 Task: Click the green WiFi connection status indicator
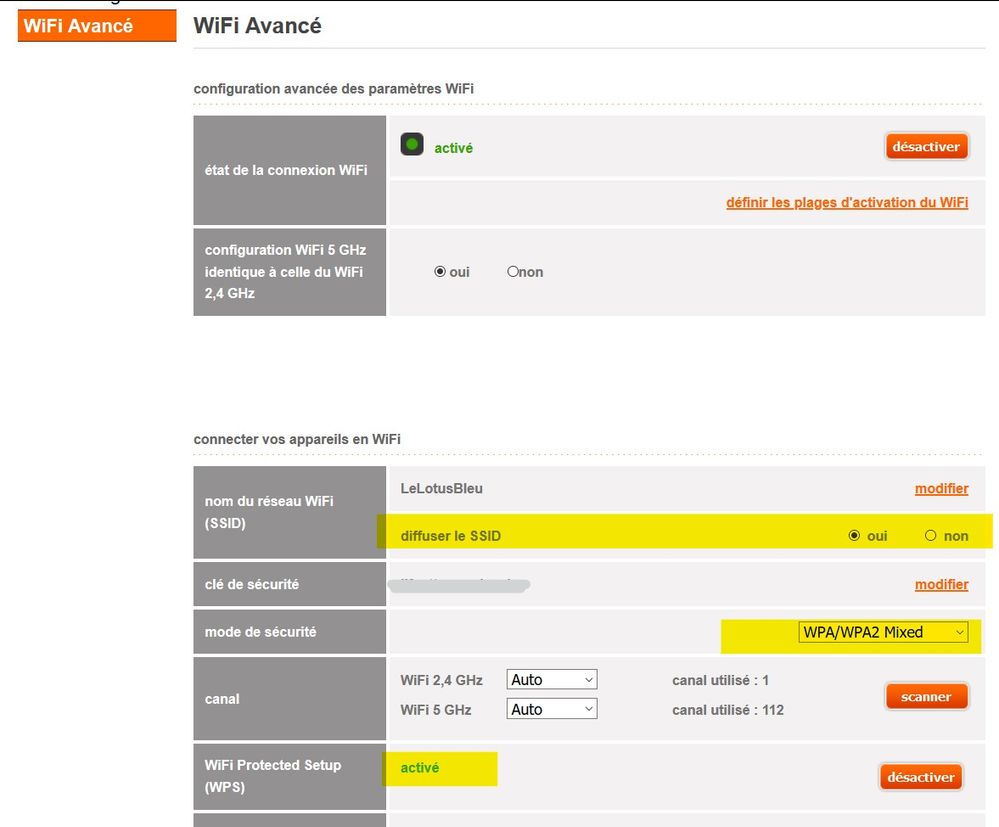click(412, 143)
